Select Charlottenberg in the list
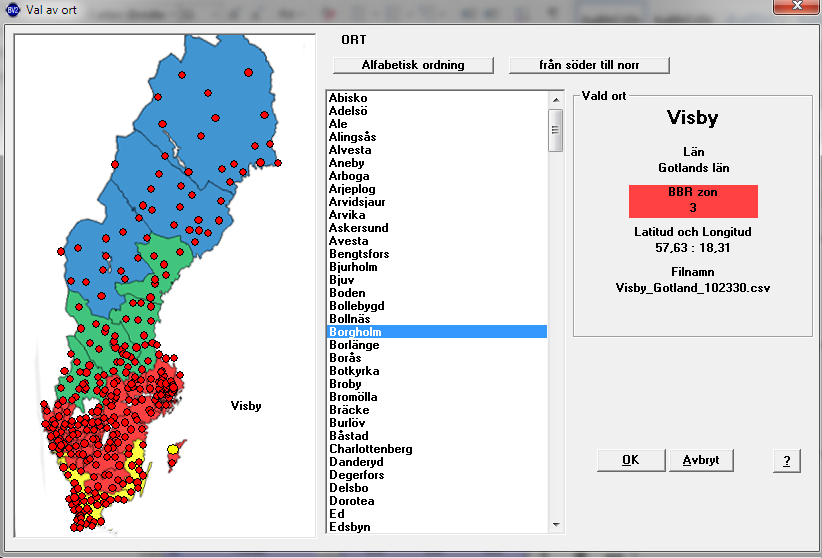 pyautogui.click(x=437, y=449)
